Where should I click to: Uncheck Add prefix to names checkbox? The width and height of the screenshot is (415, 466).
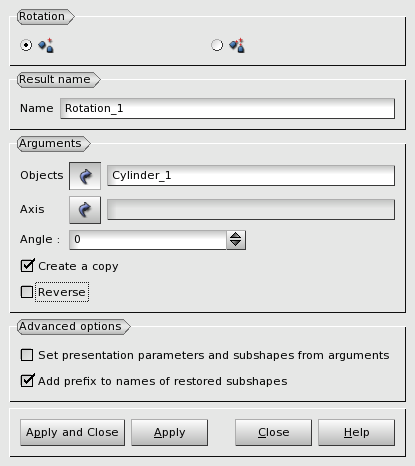[x=27, y=381]
